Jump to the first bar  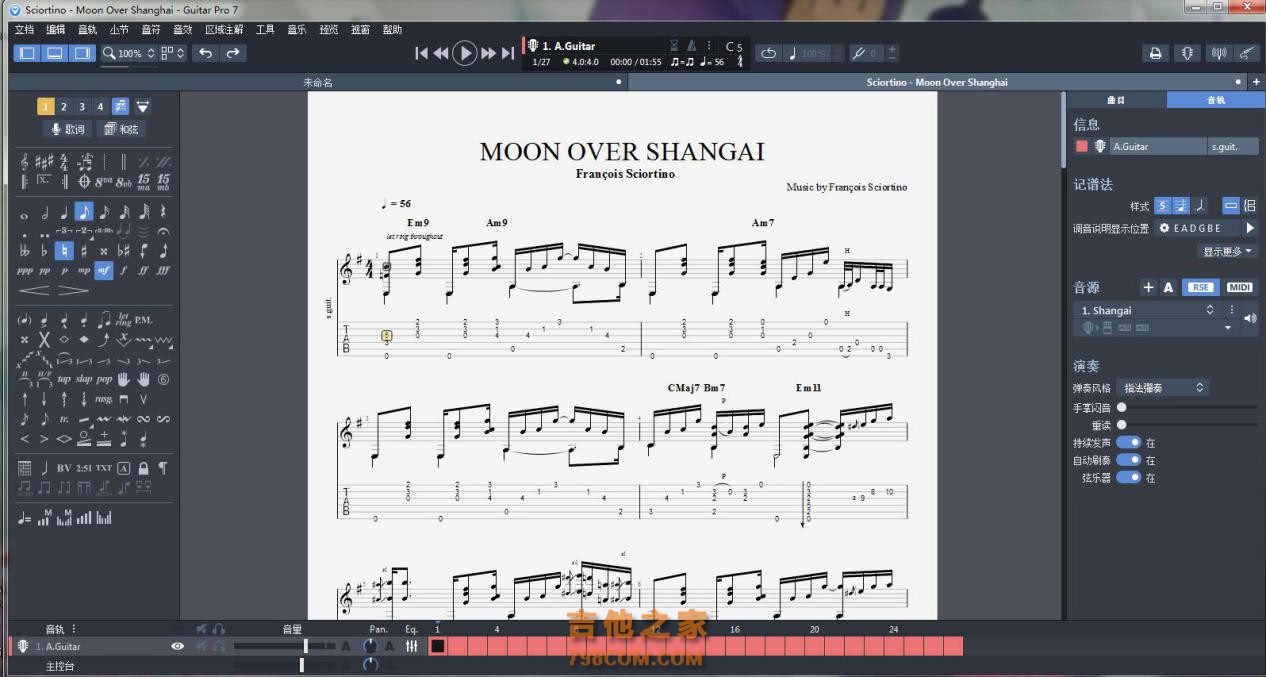click(422, 53)
